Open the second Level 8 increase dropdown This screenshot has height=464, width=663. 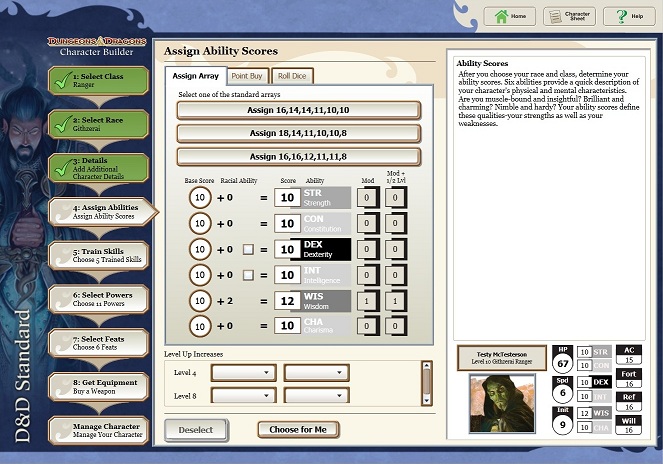(x=317, y=395)
